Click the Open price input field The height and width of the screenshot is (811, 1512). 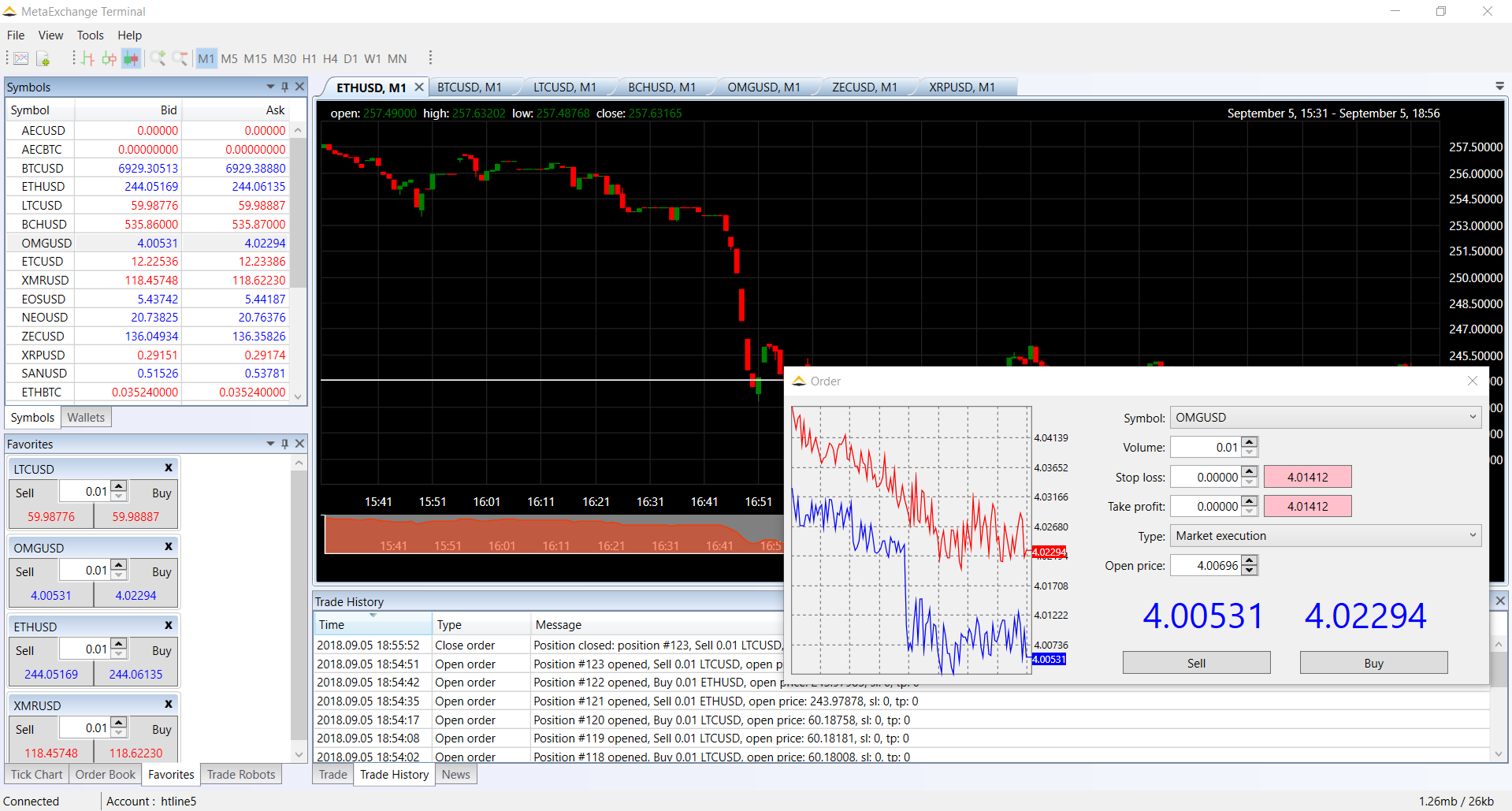pyautogui.click(x=1206, y=565)
